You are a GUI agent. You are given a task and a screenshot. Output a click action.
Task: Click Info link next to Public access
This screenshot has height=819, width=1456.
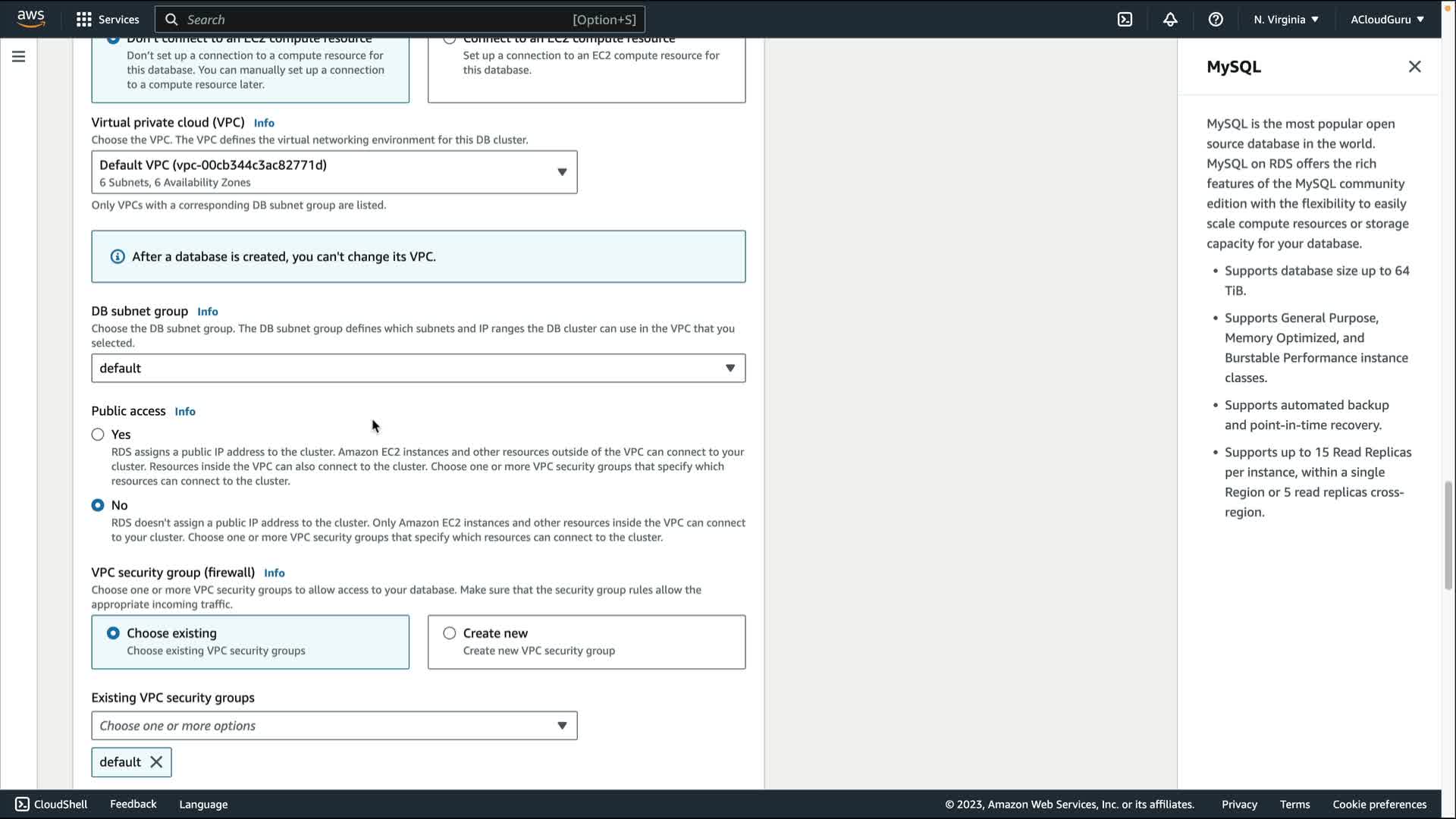pos(185,412)
